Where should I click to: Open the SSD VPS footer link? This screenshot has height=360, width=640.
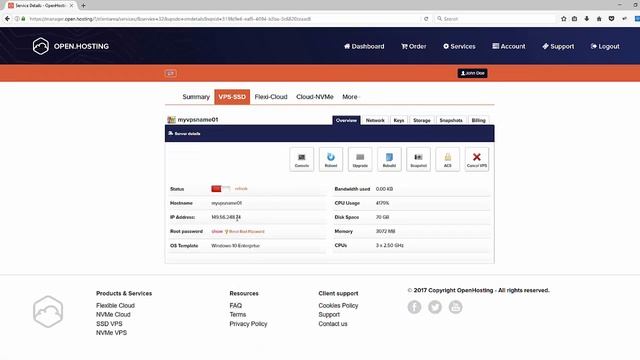click(109, 324)
